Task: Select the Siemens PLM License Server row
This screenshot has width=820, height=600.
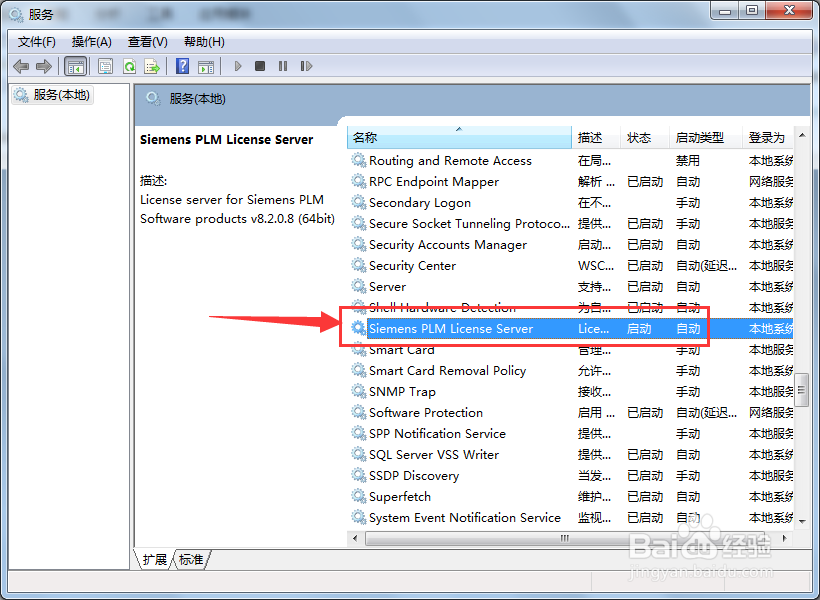Action: 571,329
